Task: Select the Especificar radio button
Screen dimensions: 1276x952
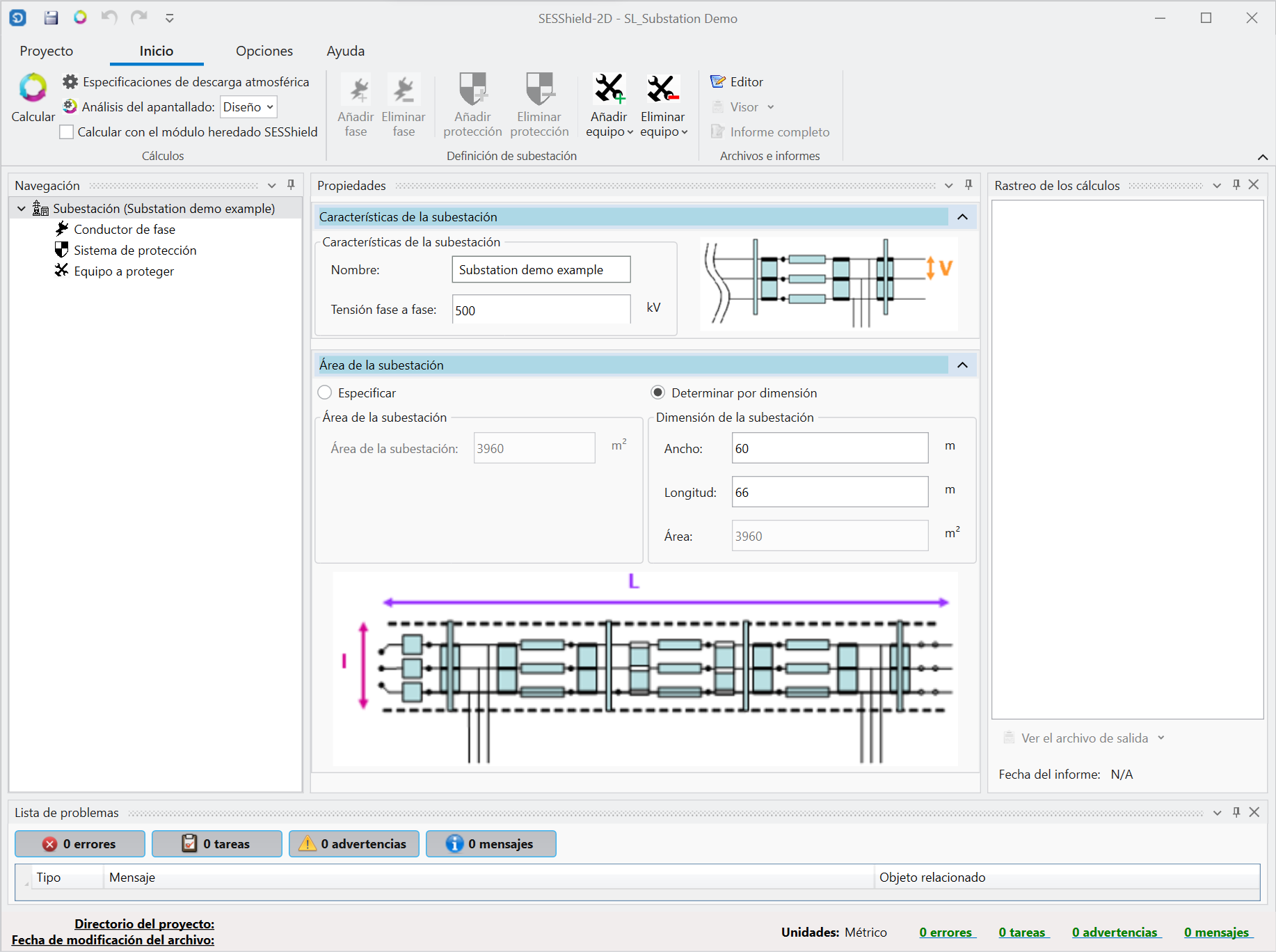Action: click(324, 392)
